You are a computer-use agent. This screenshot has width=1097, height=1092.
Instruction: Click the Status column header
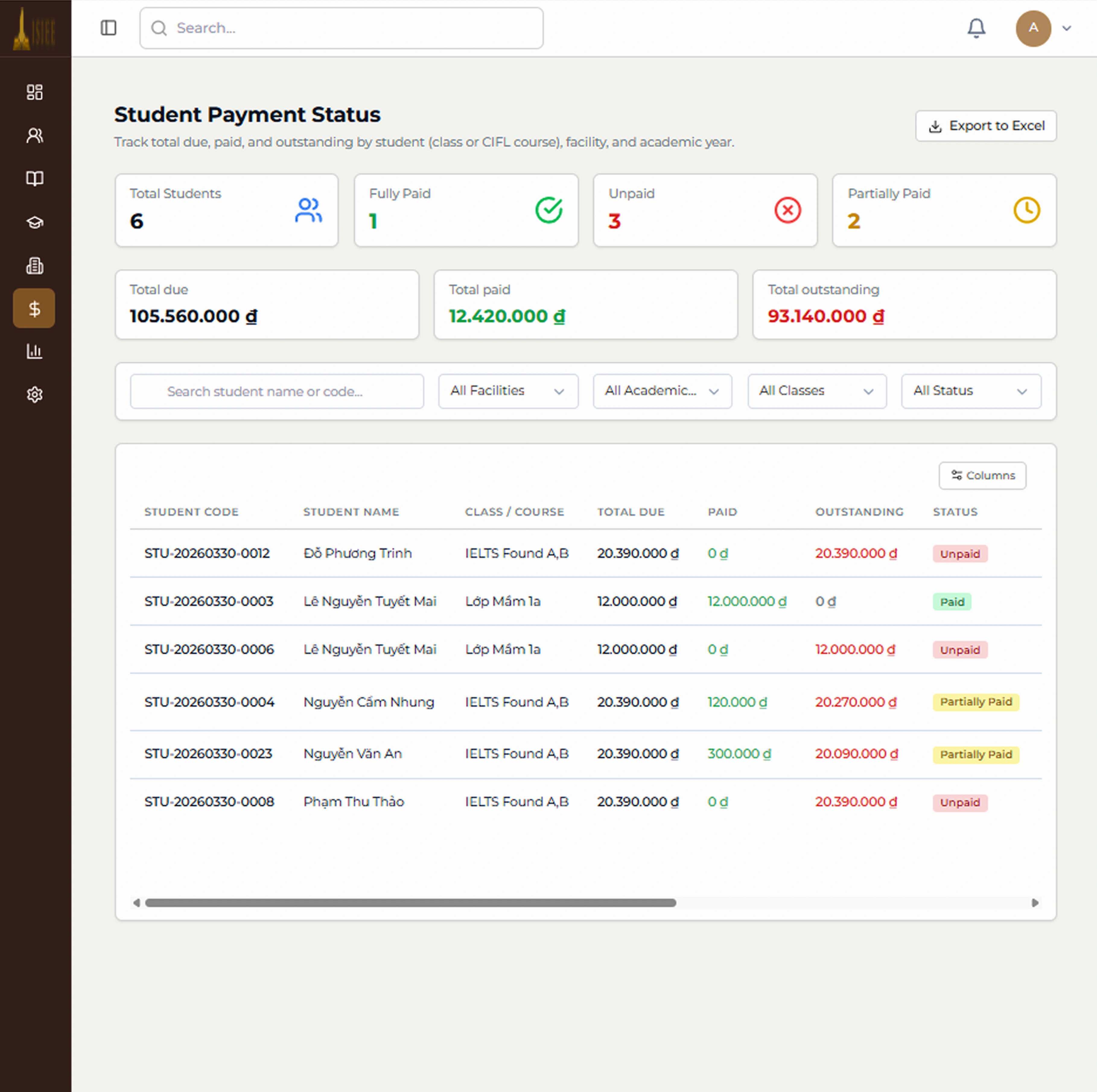tap(955, 512)
